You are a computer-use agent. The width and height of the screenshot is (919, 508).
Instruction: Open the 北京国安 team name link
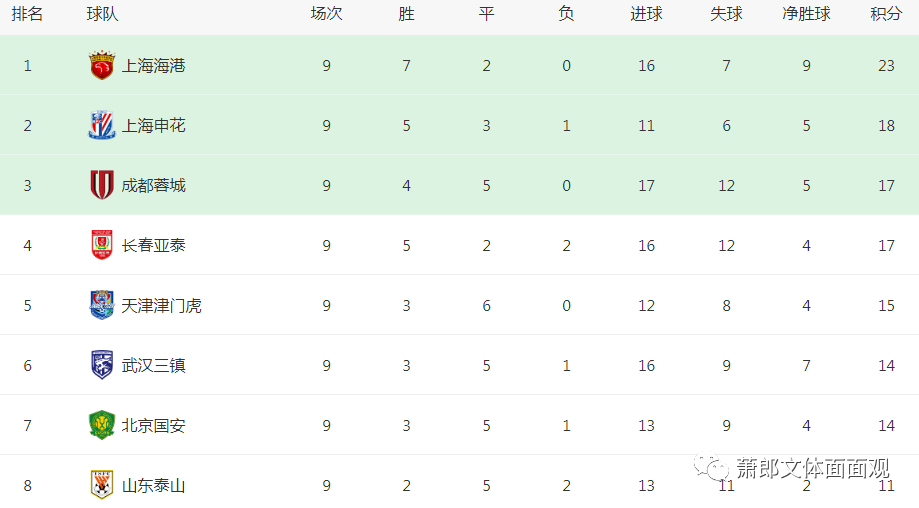tap(154, 426)
